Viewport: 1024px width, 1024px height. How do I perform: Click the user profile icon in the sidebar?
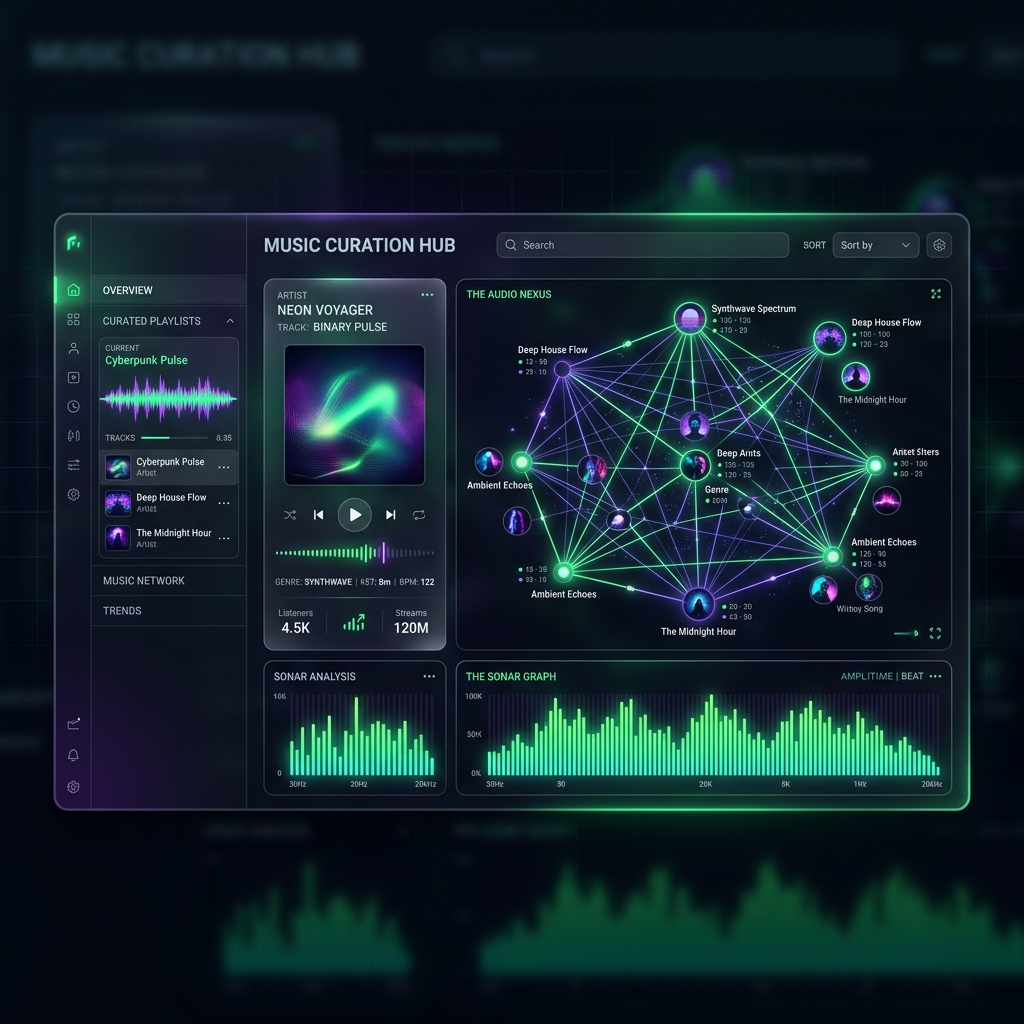coord(73,348)
